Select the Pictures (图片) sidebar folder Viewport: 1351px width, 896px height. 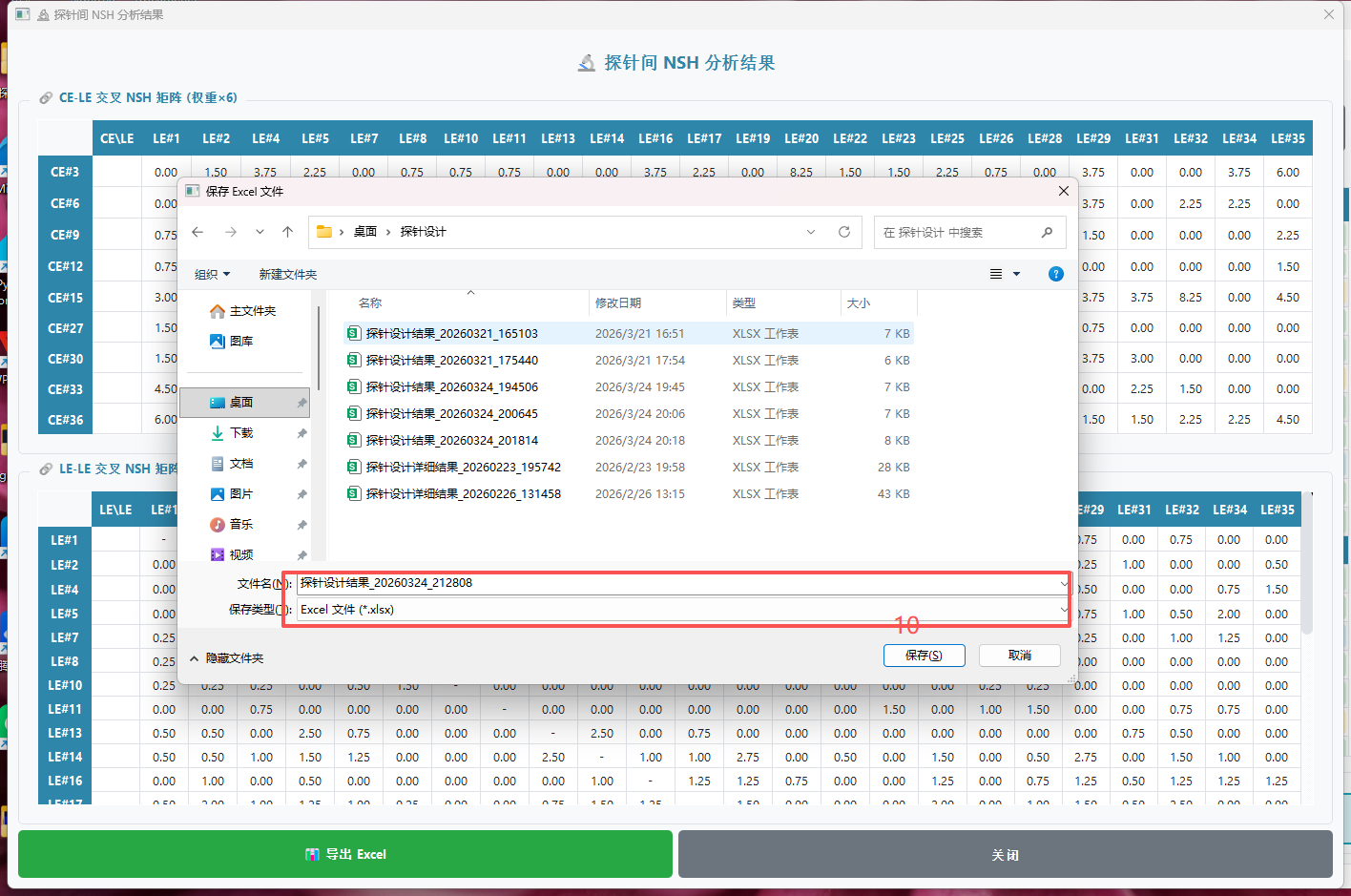[x=241, y=494]
